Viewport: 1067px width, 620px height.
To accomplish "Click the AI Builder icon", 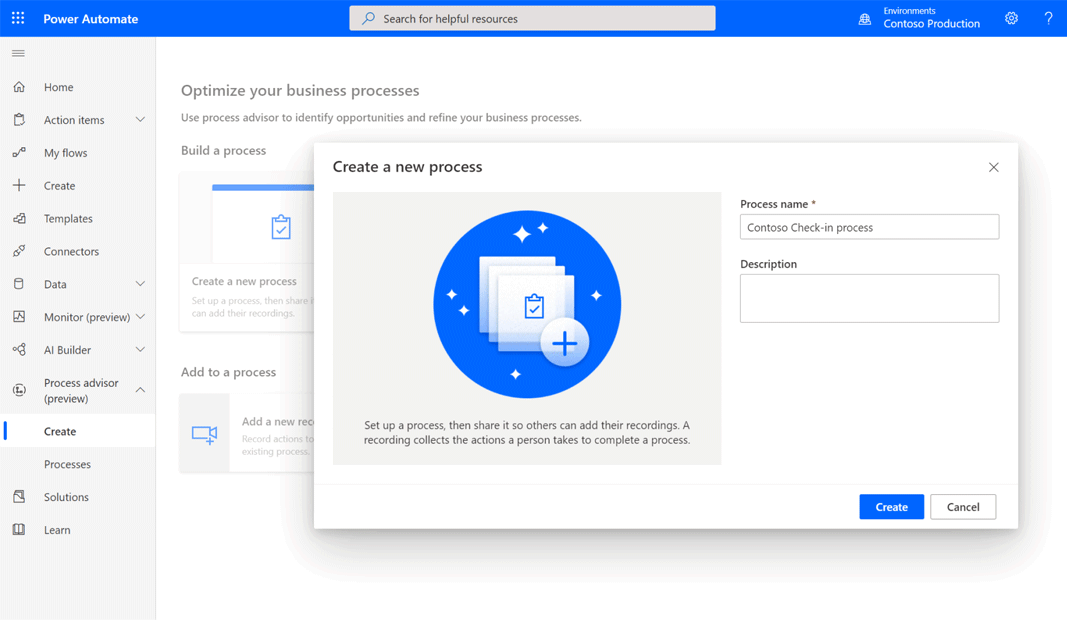I will click(19, 350).
